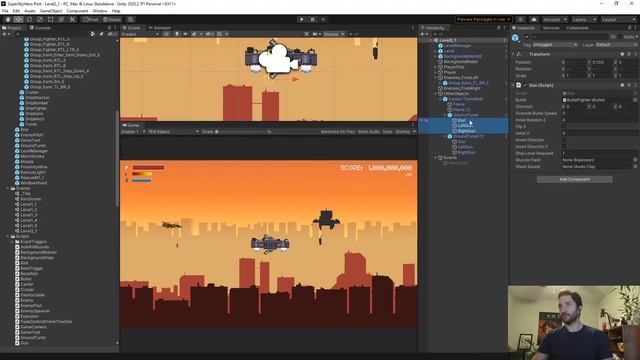
Task: Collapse the Gun (Script) component
Action: [513, 85]
